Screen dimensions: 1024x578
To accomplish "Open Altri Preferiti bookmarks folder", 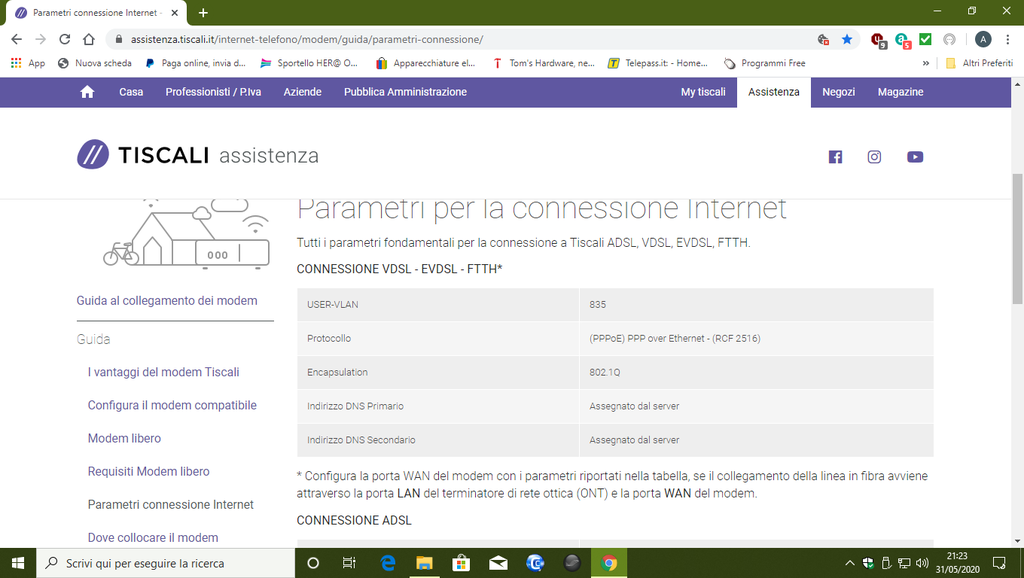I will click(x=979, y=63).
